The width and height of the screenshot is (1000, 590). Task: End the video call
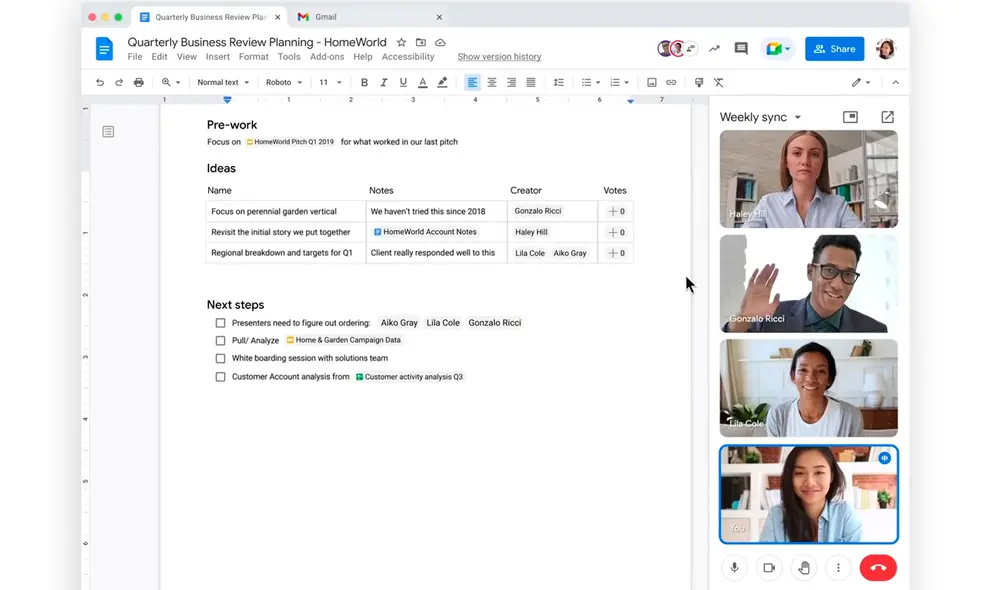[878, 567]
